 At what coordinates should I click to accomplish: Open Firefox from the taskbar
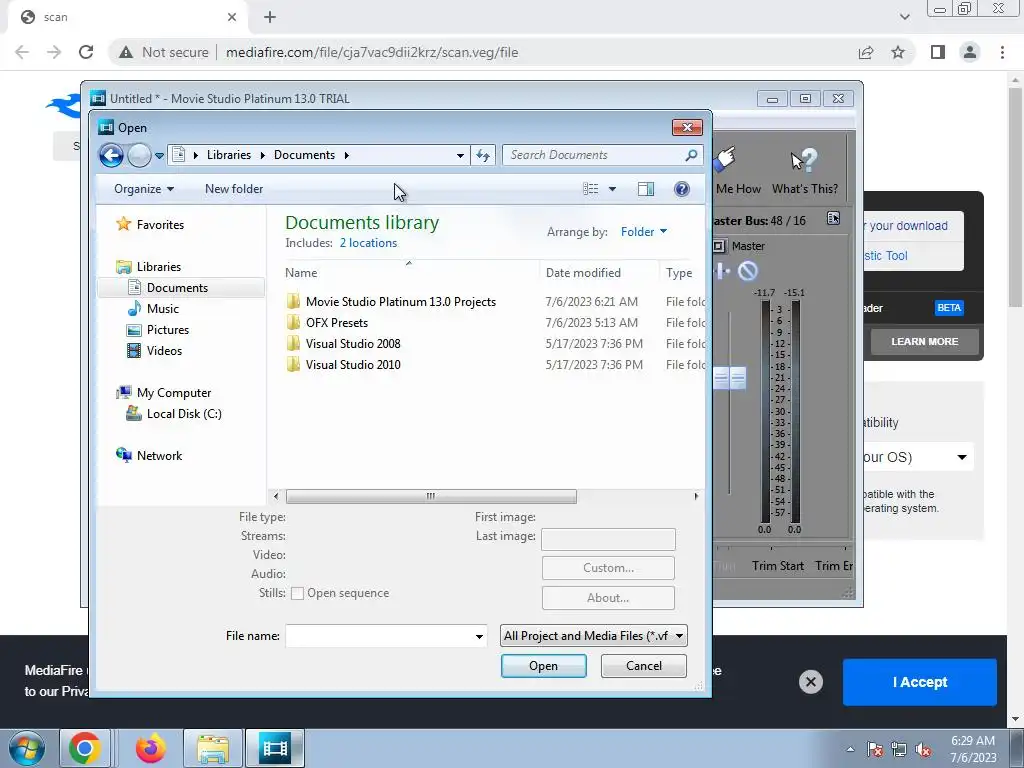coord(150,748)
